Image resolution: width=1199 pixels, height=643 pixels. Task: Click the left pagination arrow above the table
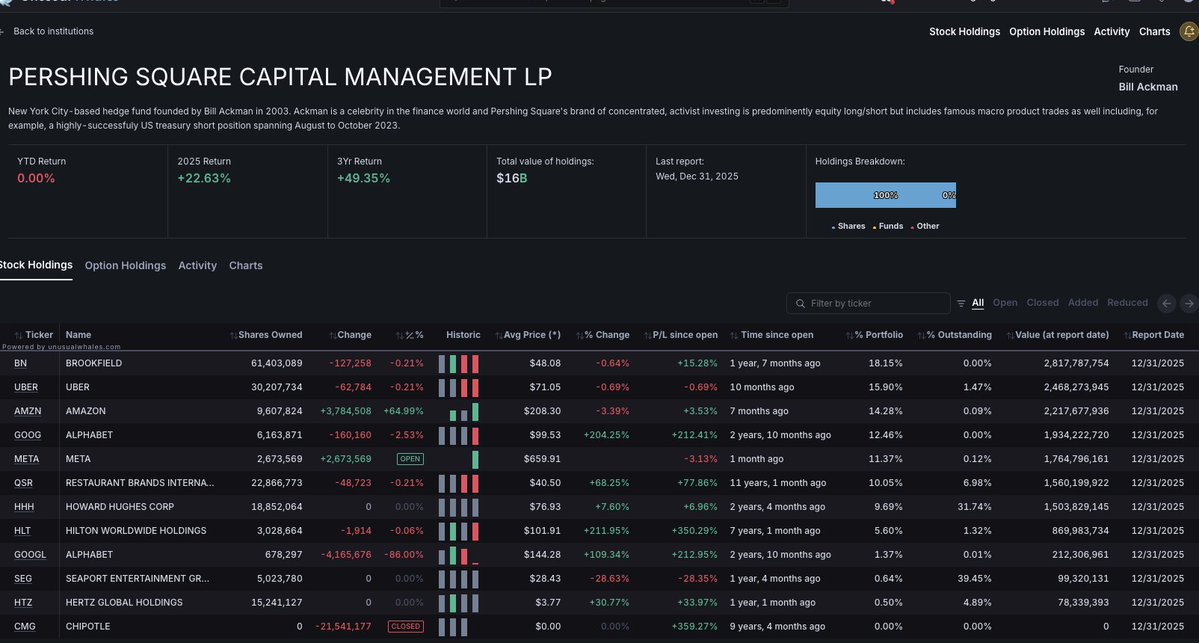(x=1166, y=302)
